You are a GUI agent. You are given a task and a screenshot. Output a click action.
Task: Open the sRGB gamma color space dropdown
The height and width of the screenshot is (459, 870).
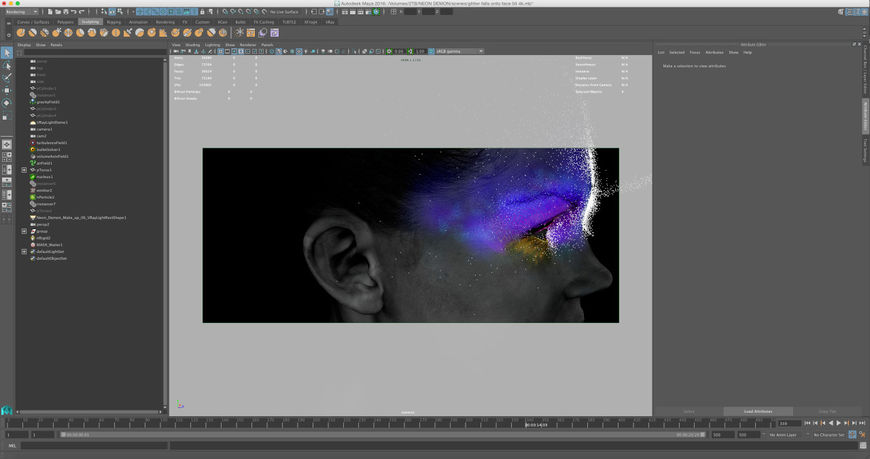click(x=459, y=51)
